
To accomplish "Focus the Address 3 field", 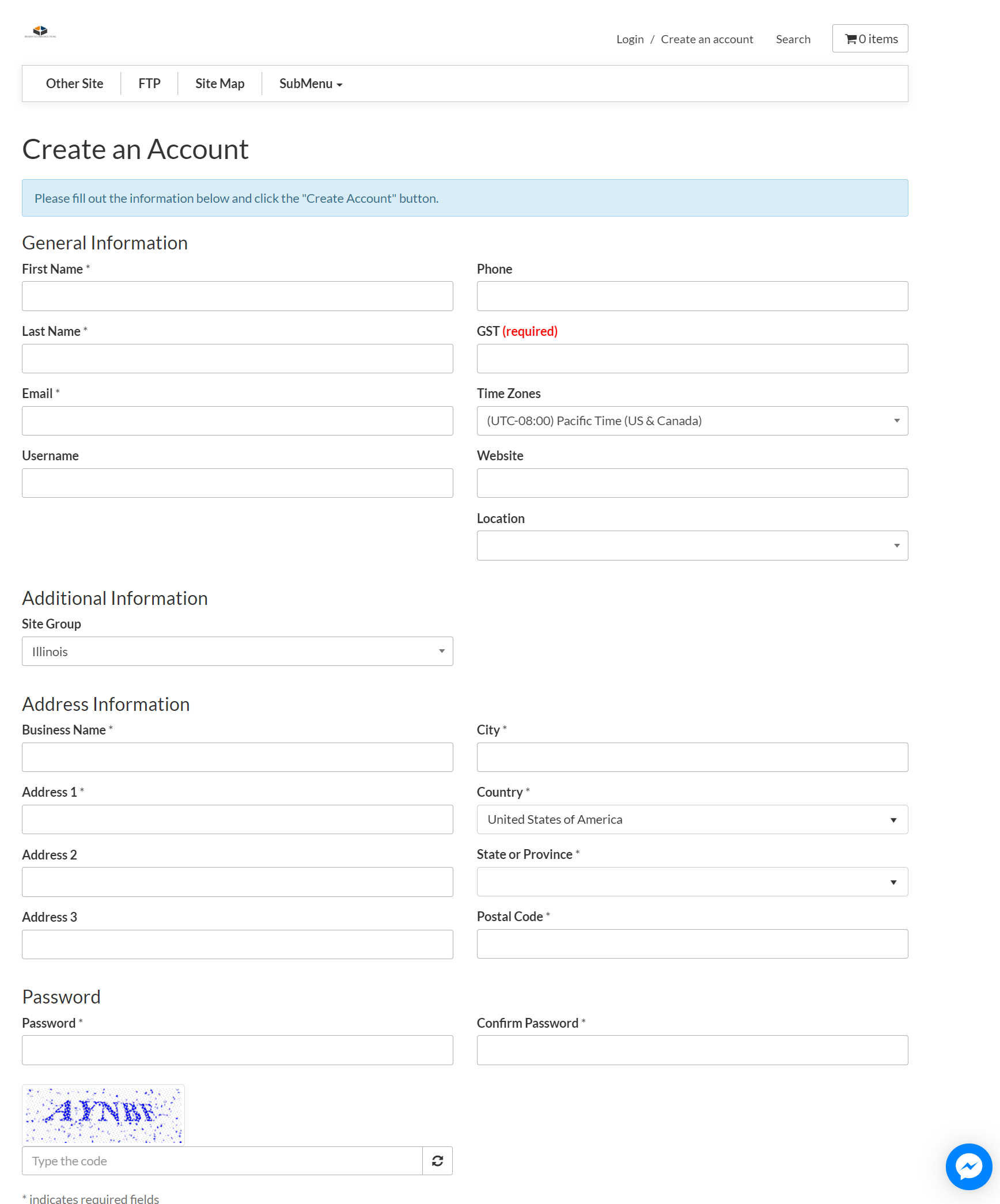I will pyautogui.click(x=237, y=944).
